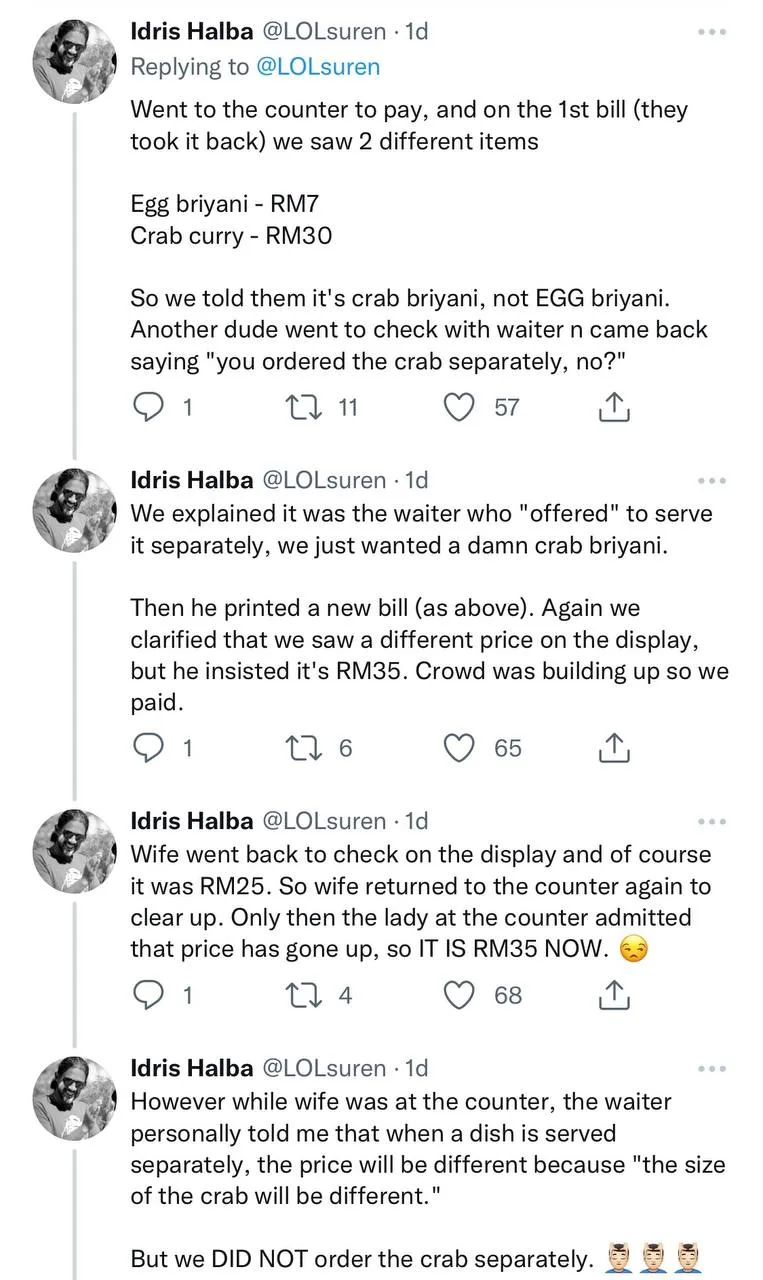Viewport: 763px width, 1280px height.
Task: Open more options on second tweet
Action: [711, 481]
